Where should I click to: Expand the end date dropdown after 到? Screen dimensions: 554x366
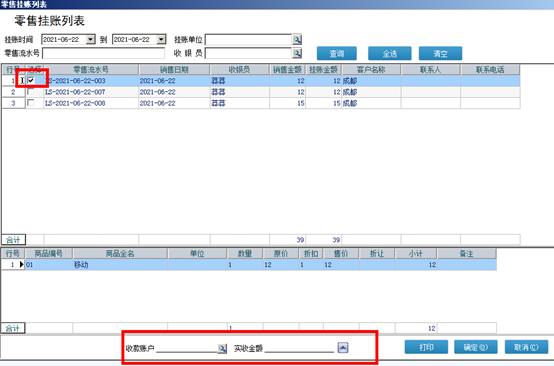pyautogui.click(x=161, y=40)
